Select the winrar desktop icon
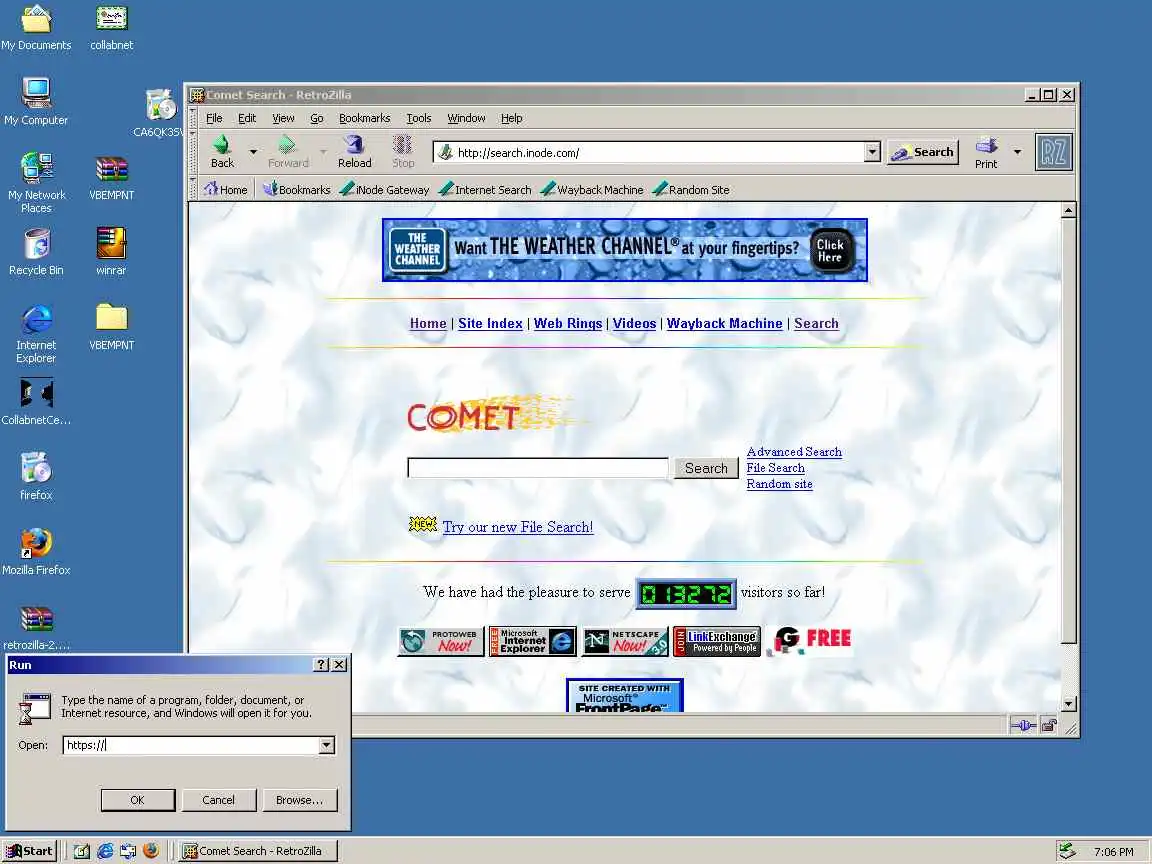1152x864 pixels. pos(112,252)
